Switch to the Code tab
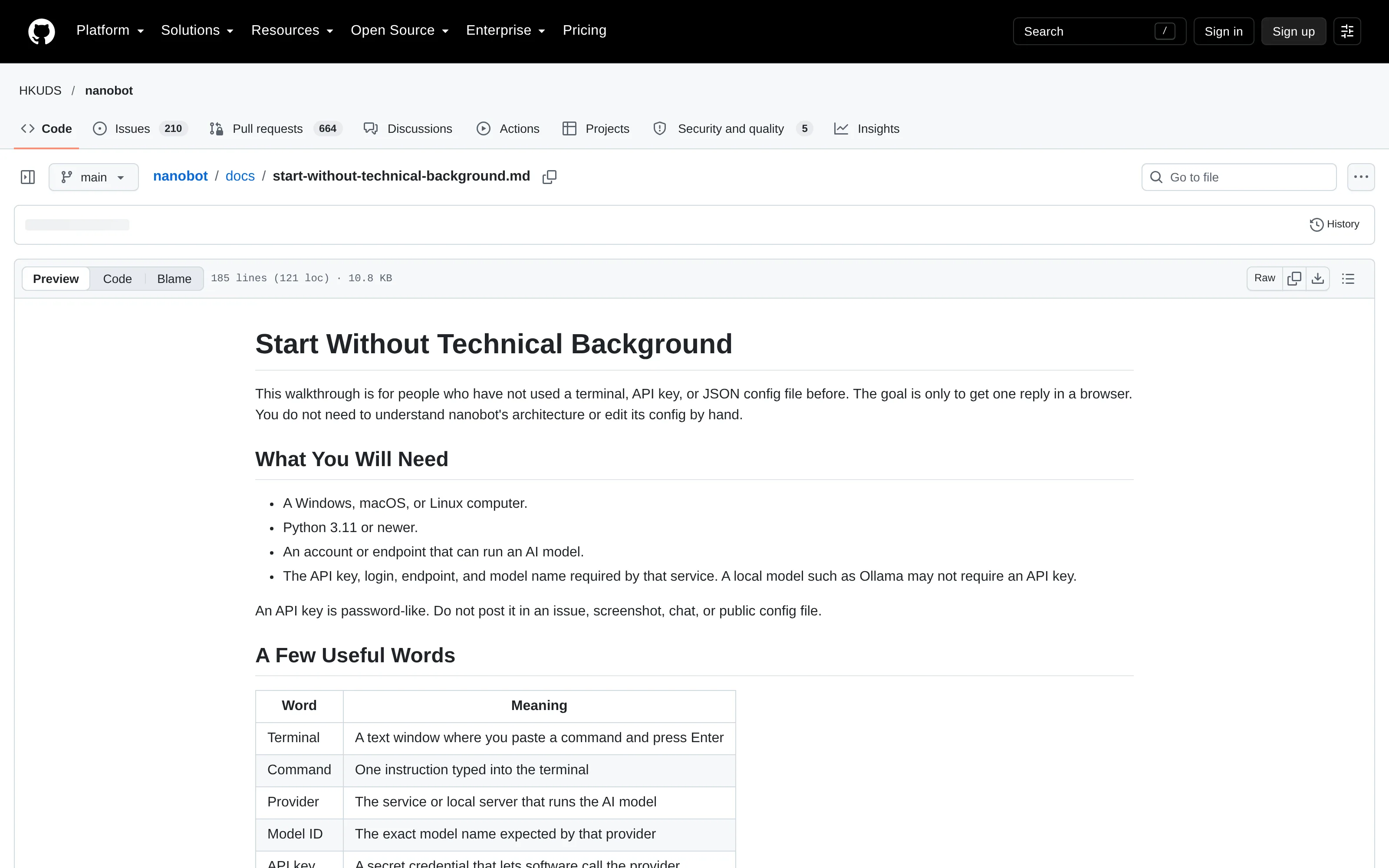 point(46,128)
